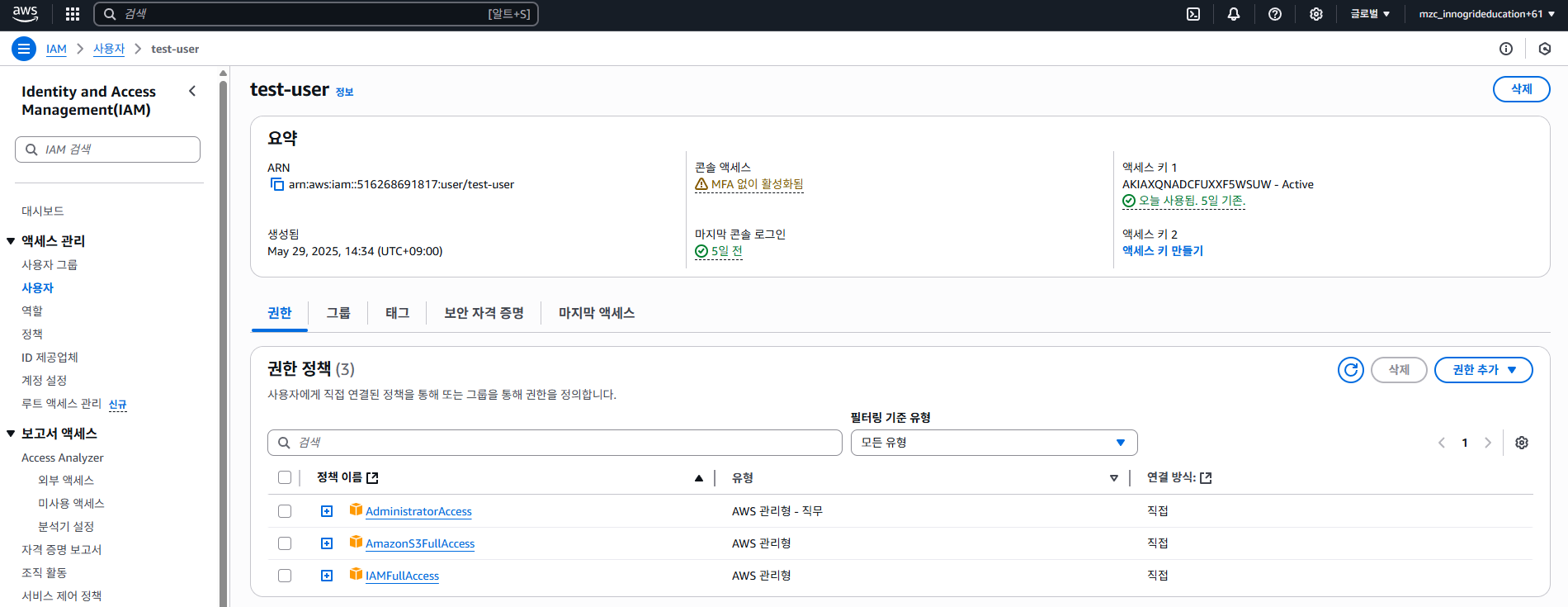Expand the IAMFullAccess policy details
The image size is (1568, 607).
click(x=327, y=576)
